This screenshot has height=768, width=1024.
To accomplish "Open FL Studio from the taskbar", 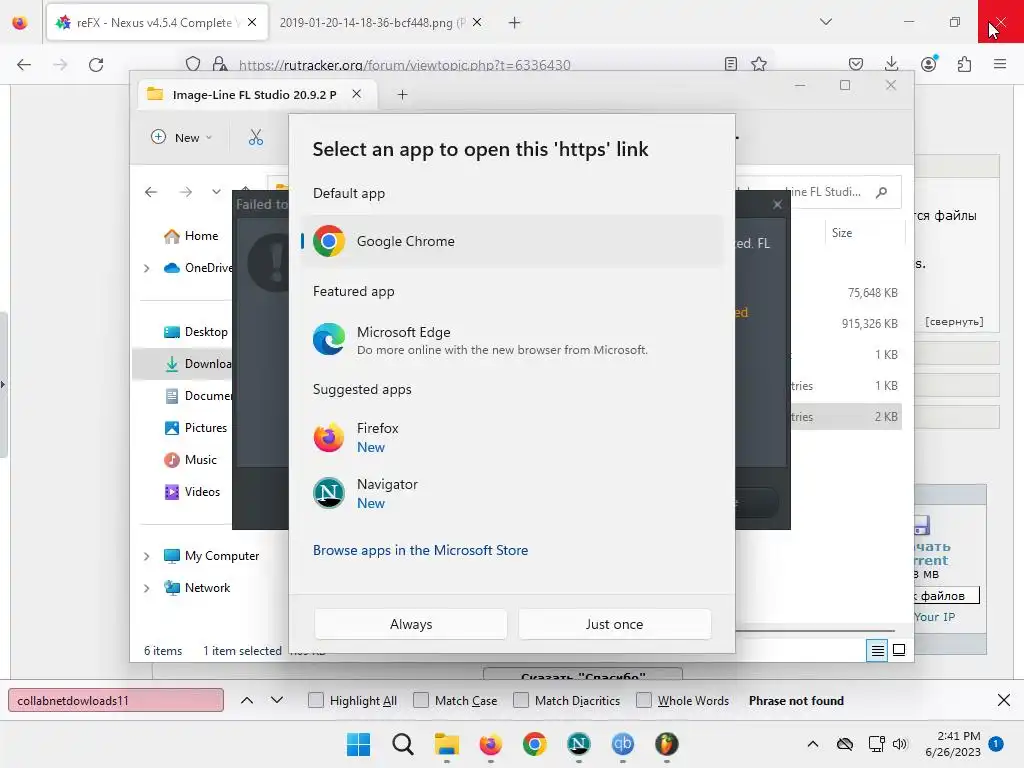I will [667, 744].
